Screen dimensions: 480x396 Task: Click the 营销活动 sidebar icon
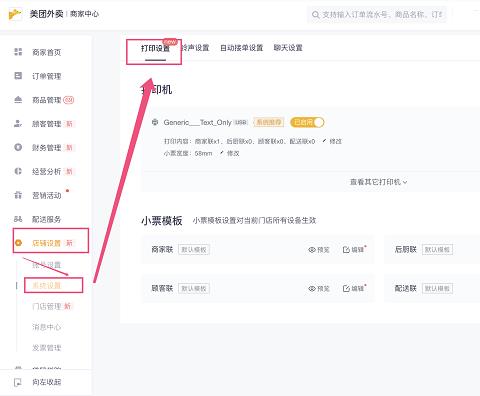click(x=18, y=195)
